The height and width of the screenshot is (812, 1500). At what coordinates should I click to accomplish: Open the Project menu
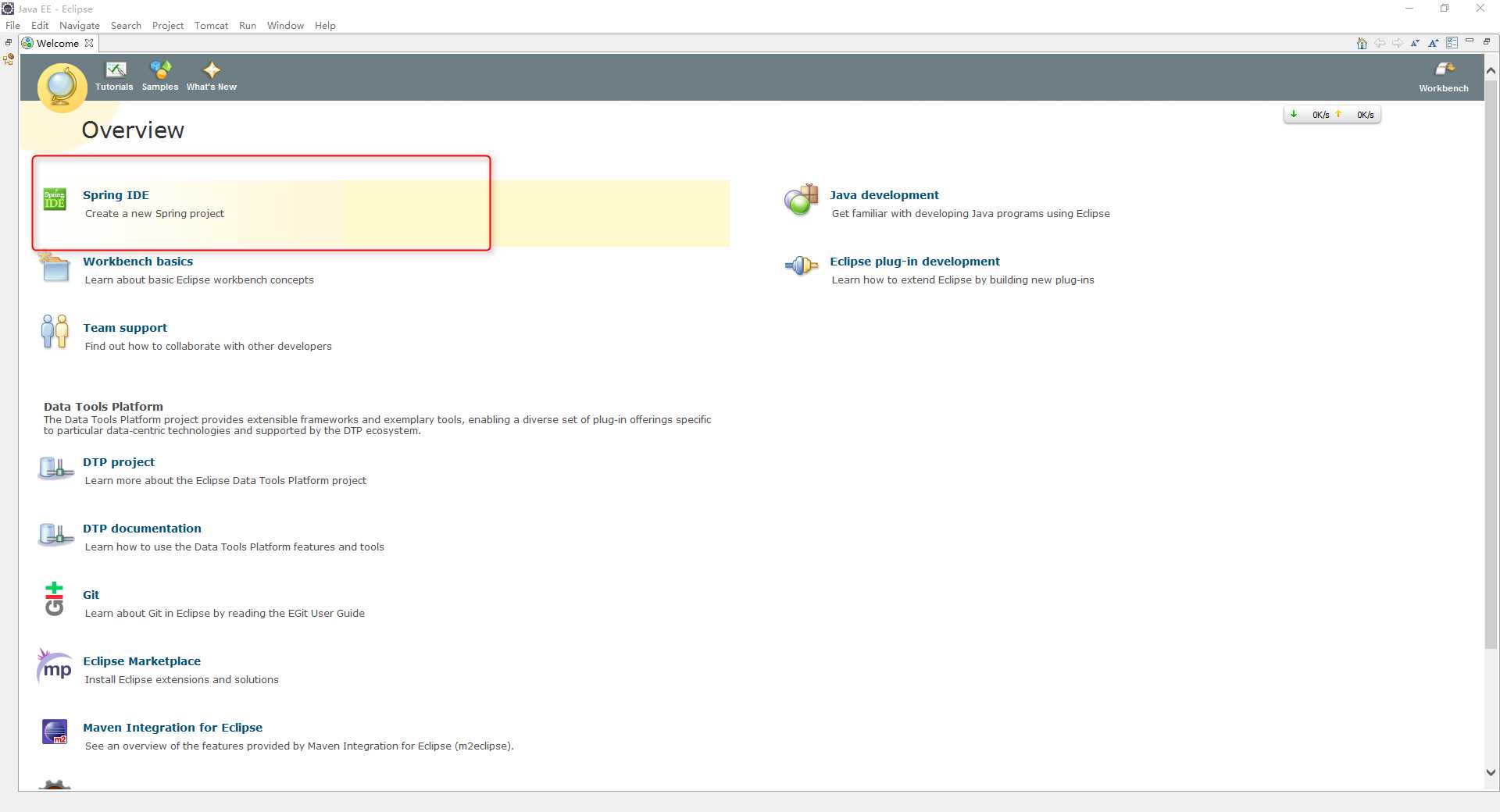pyautogui.click(x=168, y=25)
